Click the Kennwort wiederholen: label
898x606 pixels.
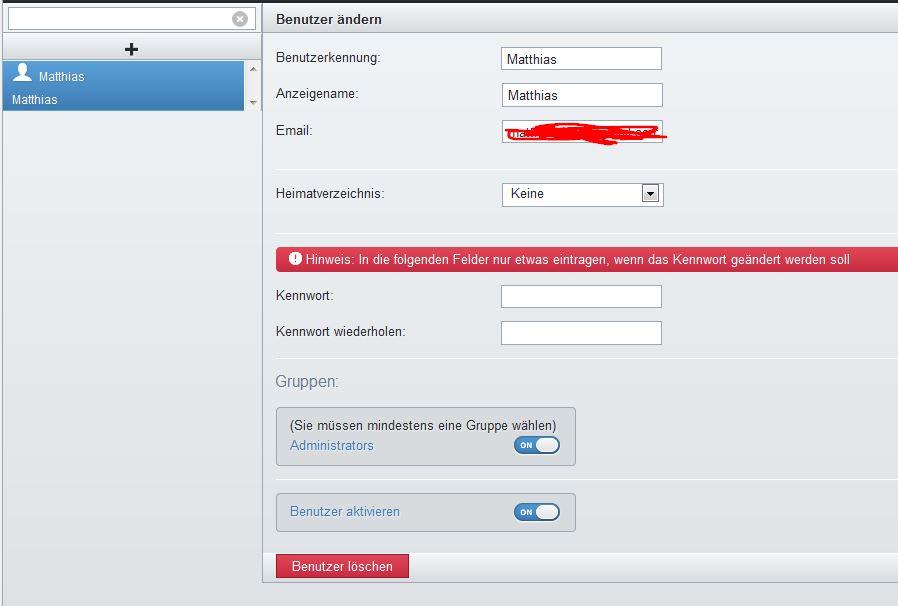pos(341,332)
